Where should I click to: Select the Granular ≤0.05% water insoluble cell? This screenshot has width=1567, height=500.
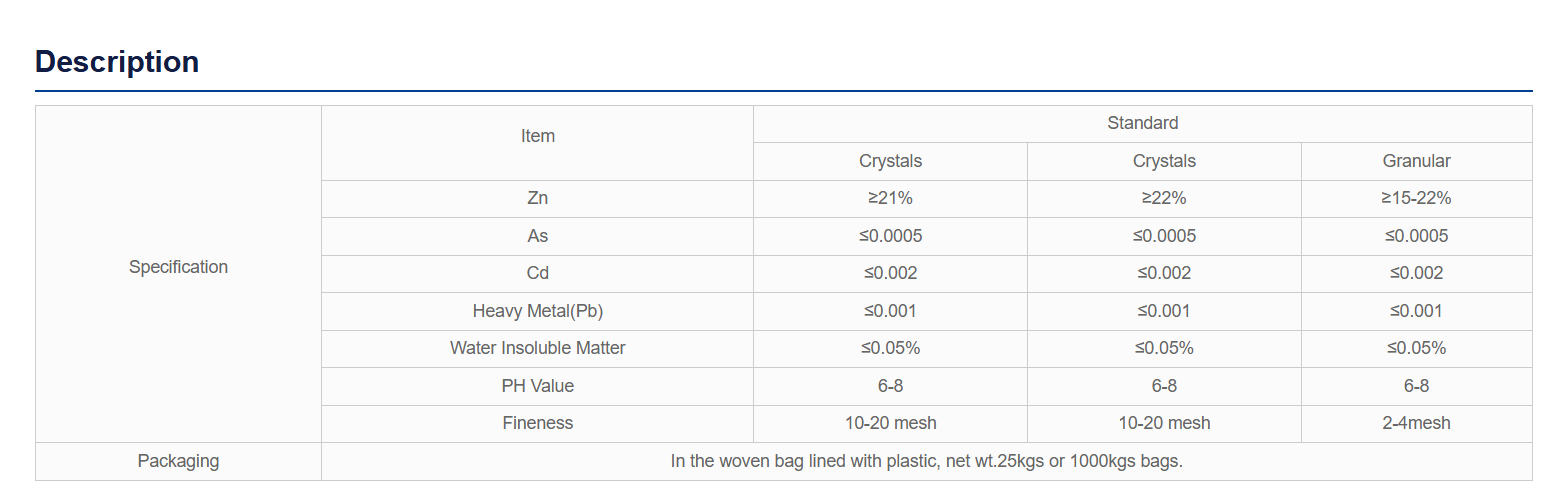1417,348
